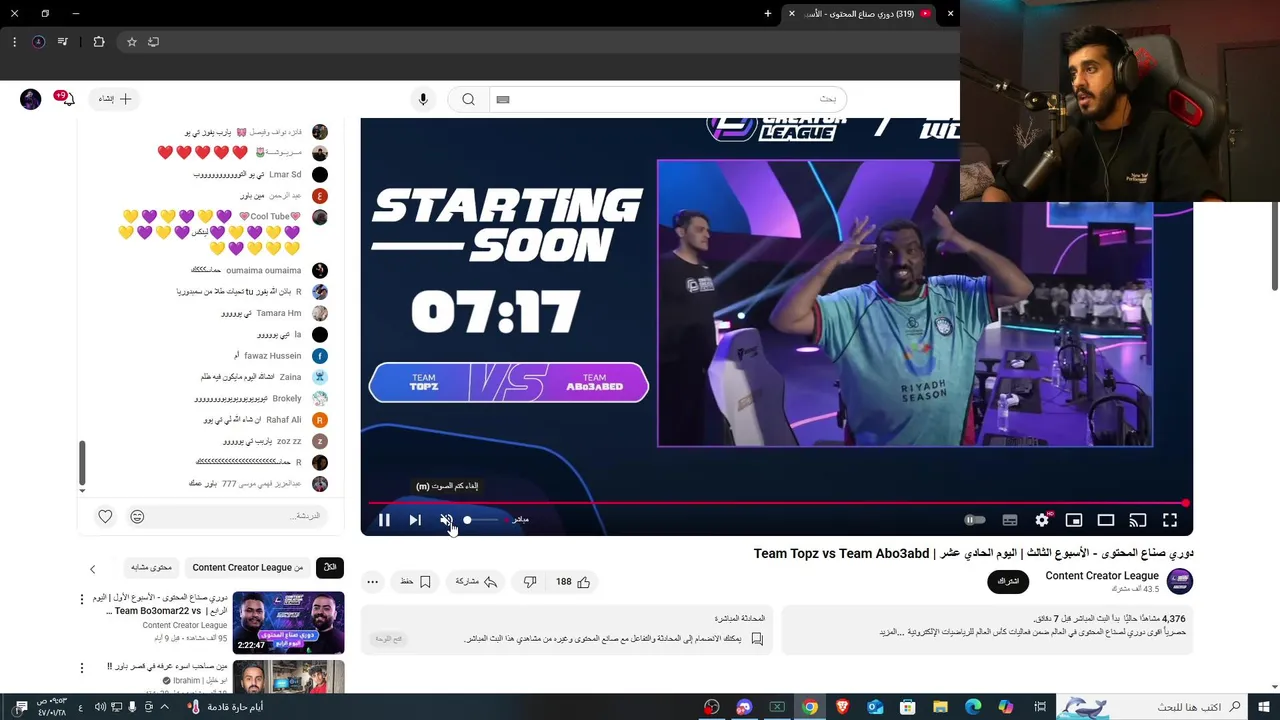Open the emoji picker in live chat
This screenshot has height=720, width=1280.
[137, 516]
